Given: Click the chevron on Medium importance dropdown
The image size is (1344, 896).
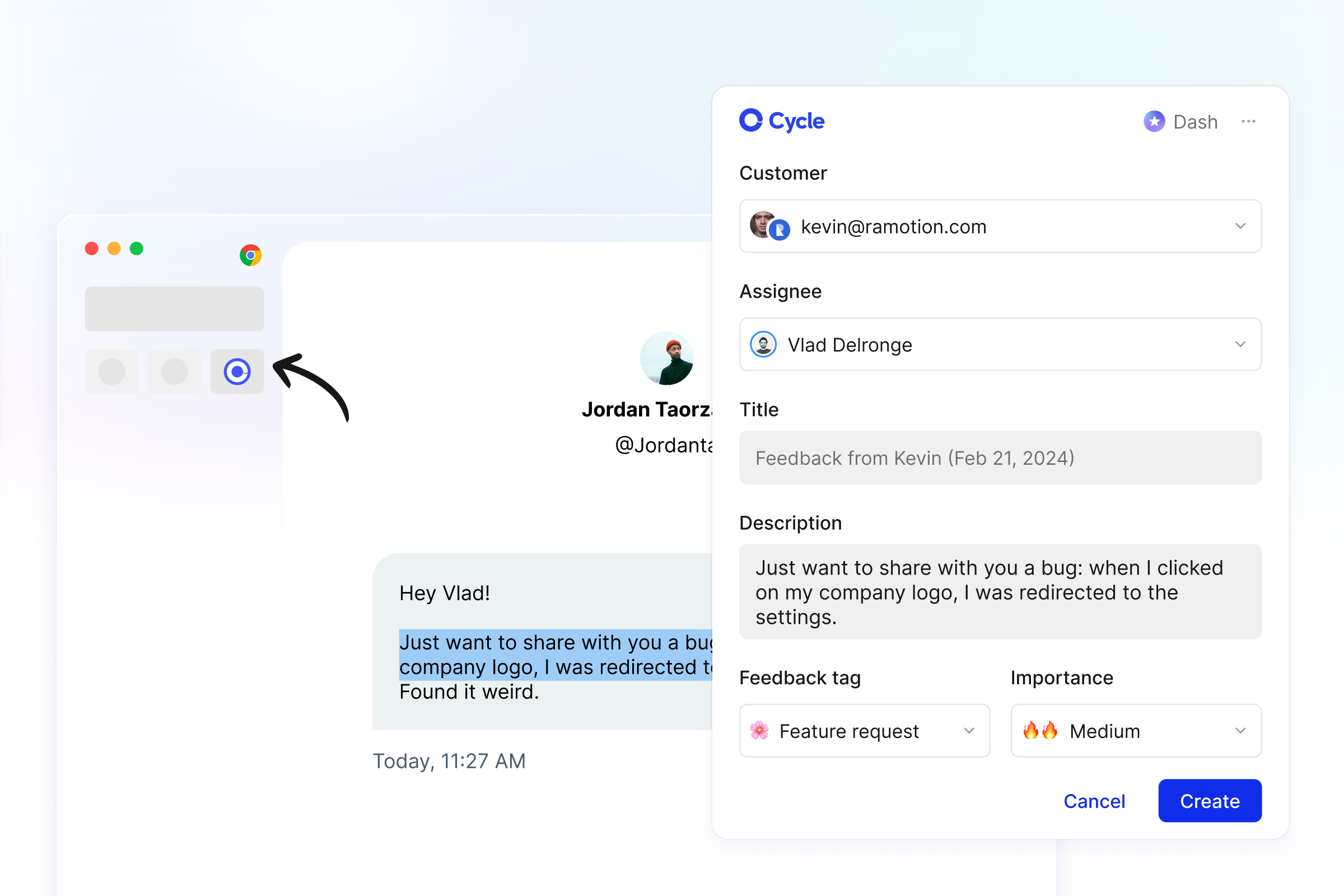Looking at the screenshot, I should click(x=1240, y=731).
